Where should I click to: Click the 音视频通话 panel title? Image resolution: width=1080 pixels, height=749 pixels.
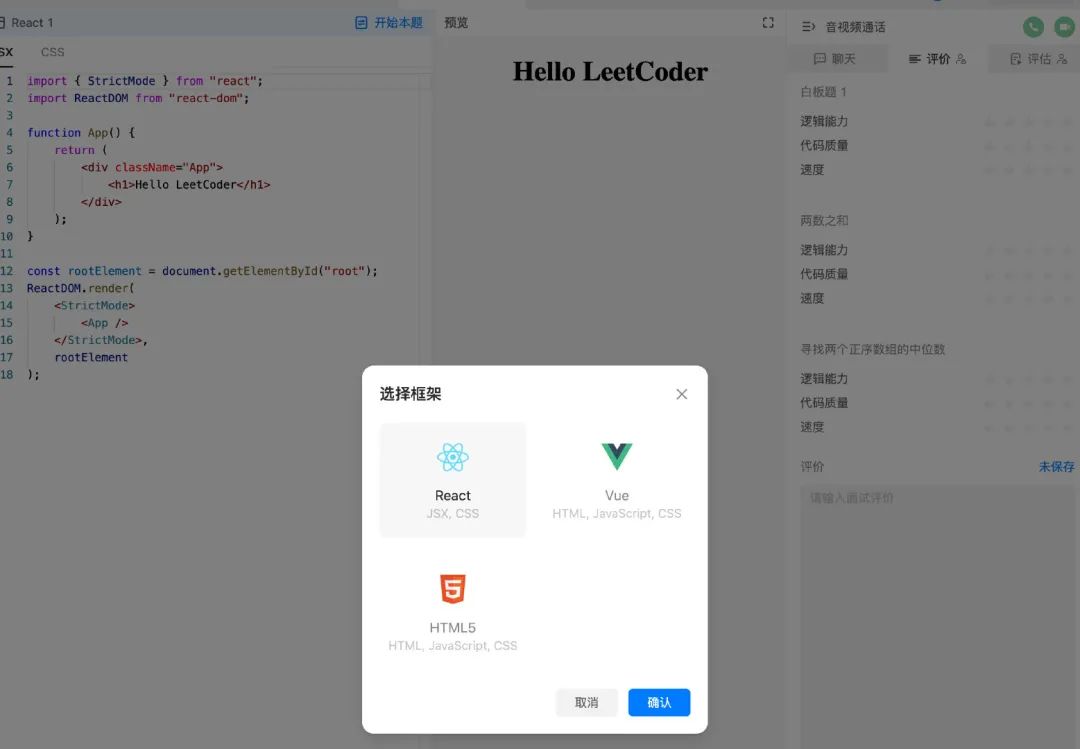click(855, 27)
